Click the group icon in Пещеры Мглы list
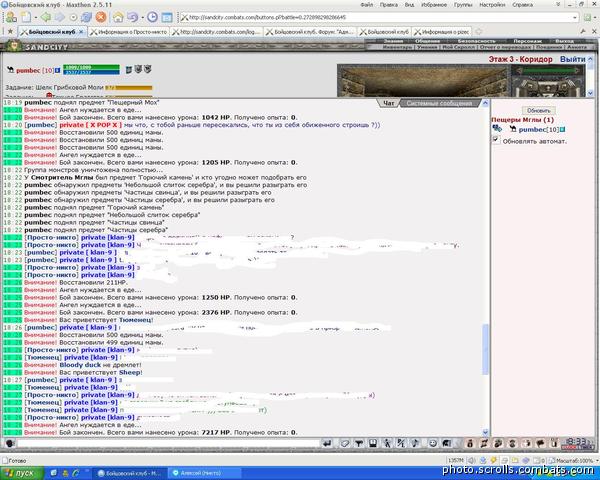600x480 pixels. 497,129
